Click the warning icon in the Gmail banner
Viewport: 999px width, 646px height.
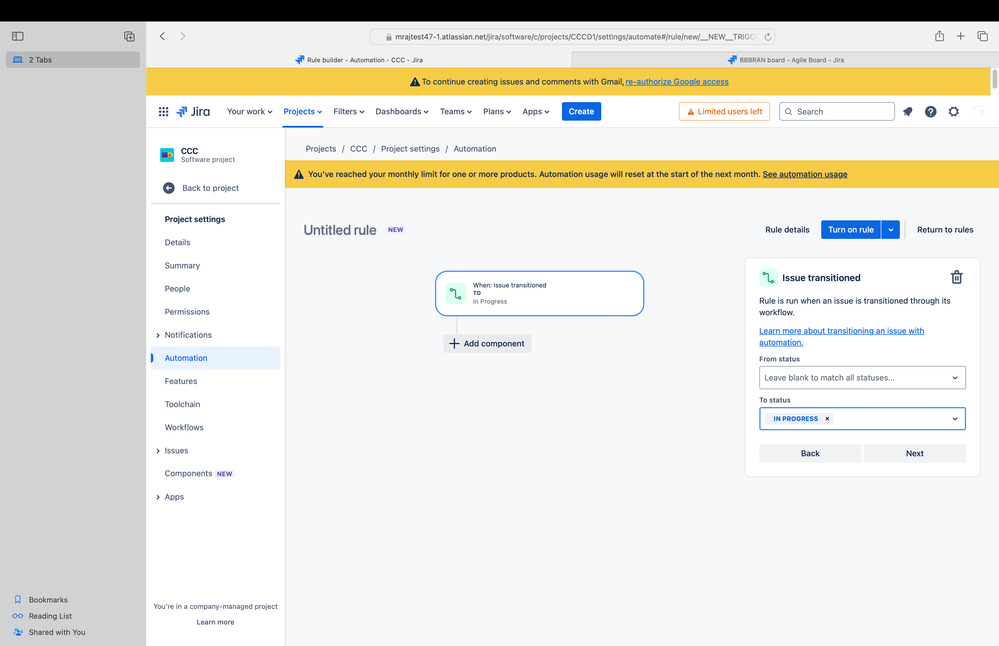click(x=415, y=82)
